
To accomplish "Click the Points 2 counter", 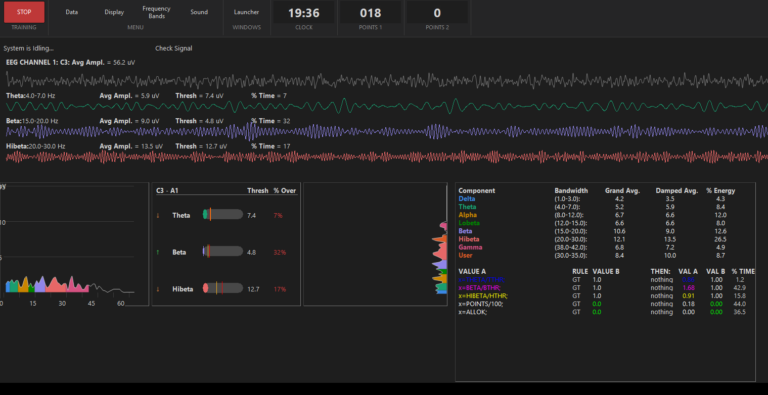I will pyautogui.click(x=437, y=13).
